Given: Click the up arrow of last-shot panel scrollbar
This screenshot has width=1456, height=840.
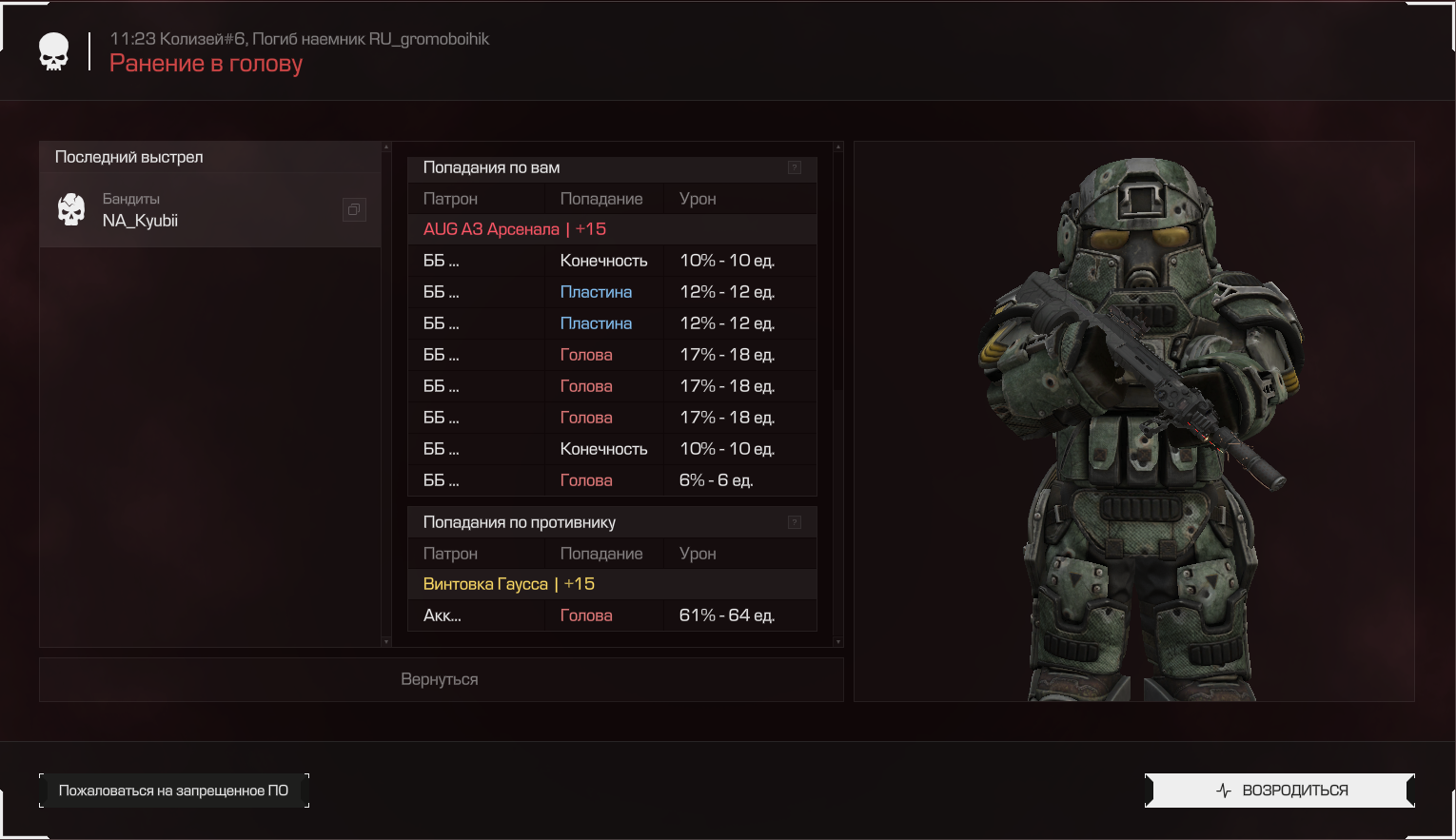Looking at the screenshot, I should click(385, 147).
